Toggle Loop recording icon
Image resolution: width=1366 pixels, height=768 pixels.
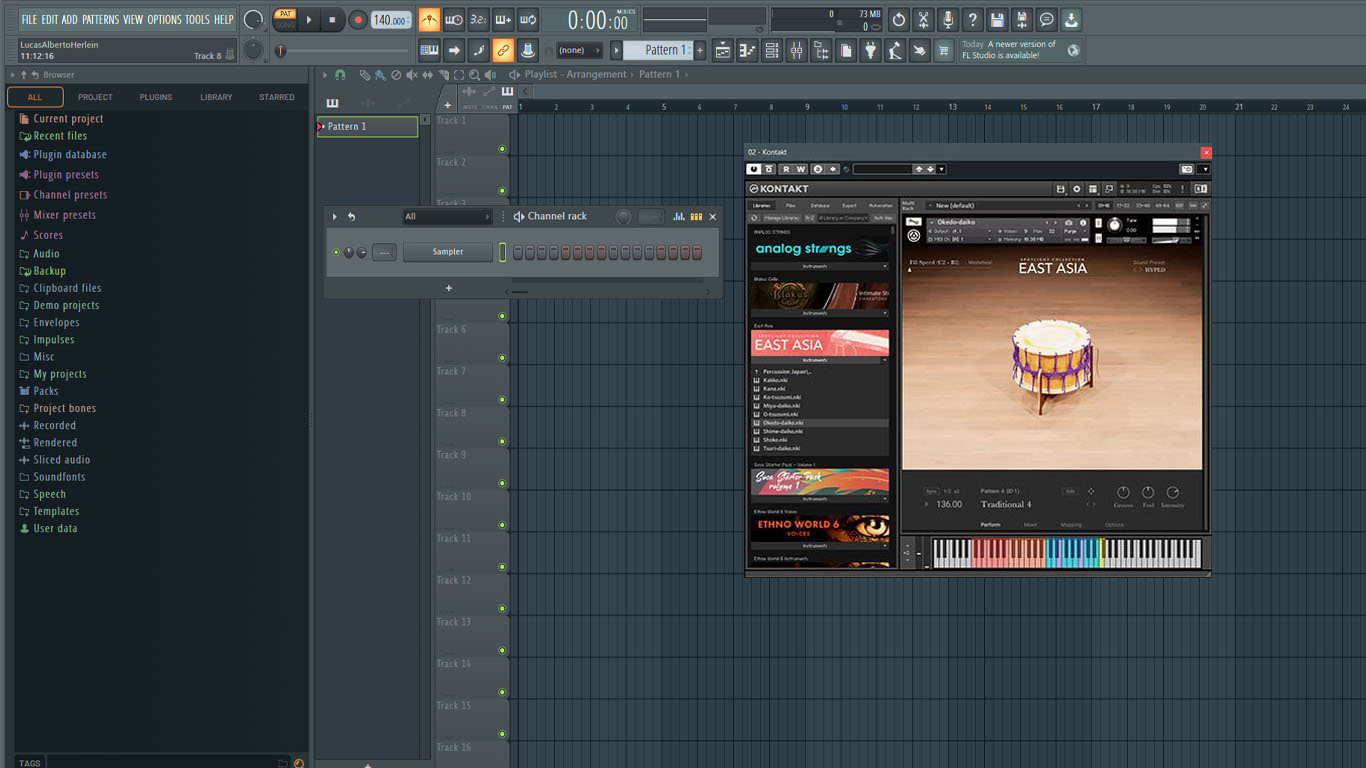point(528,20)
